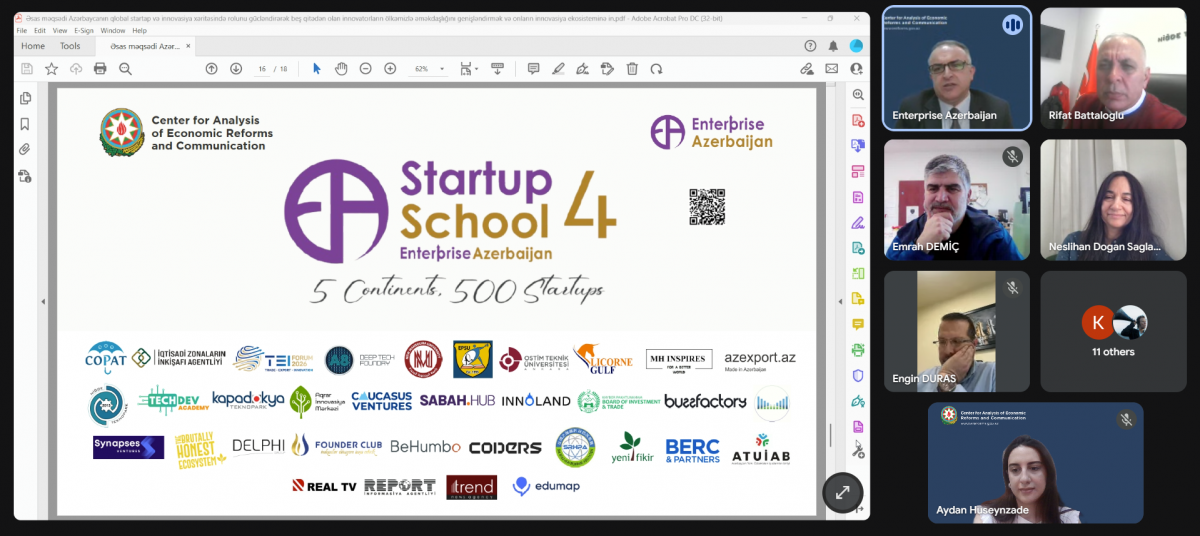Open Comment tool in right pane
Viewport: 1200px width, 536px height.
click(857, 324)
